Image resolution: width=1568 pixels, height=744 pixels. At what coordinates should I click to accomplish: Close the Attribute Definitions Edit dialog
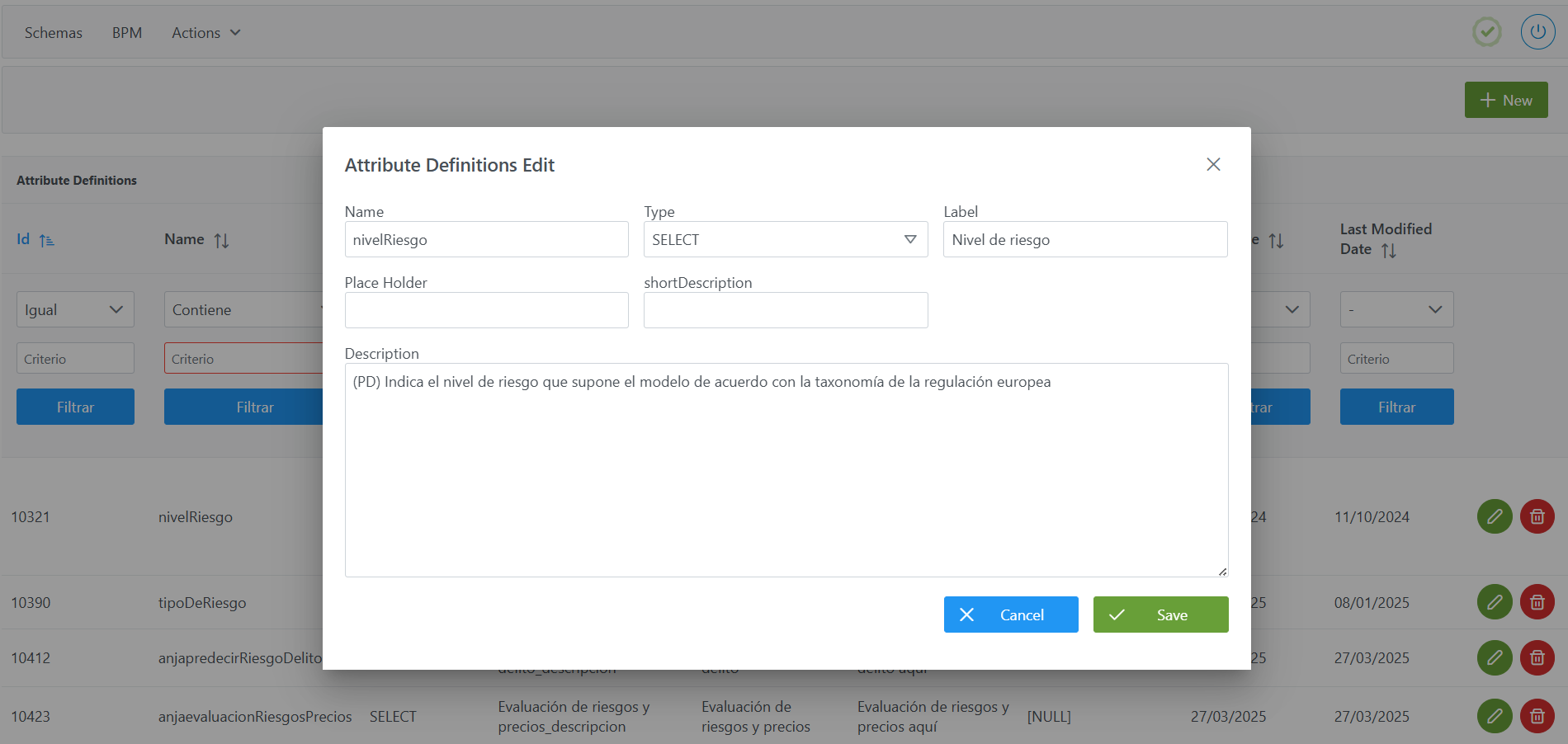[x=1213, y=164]
